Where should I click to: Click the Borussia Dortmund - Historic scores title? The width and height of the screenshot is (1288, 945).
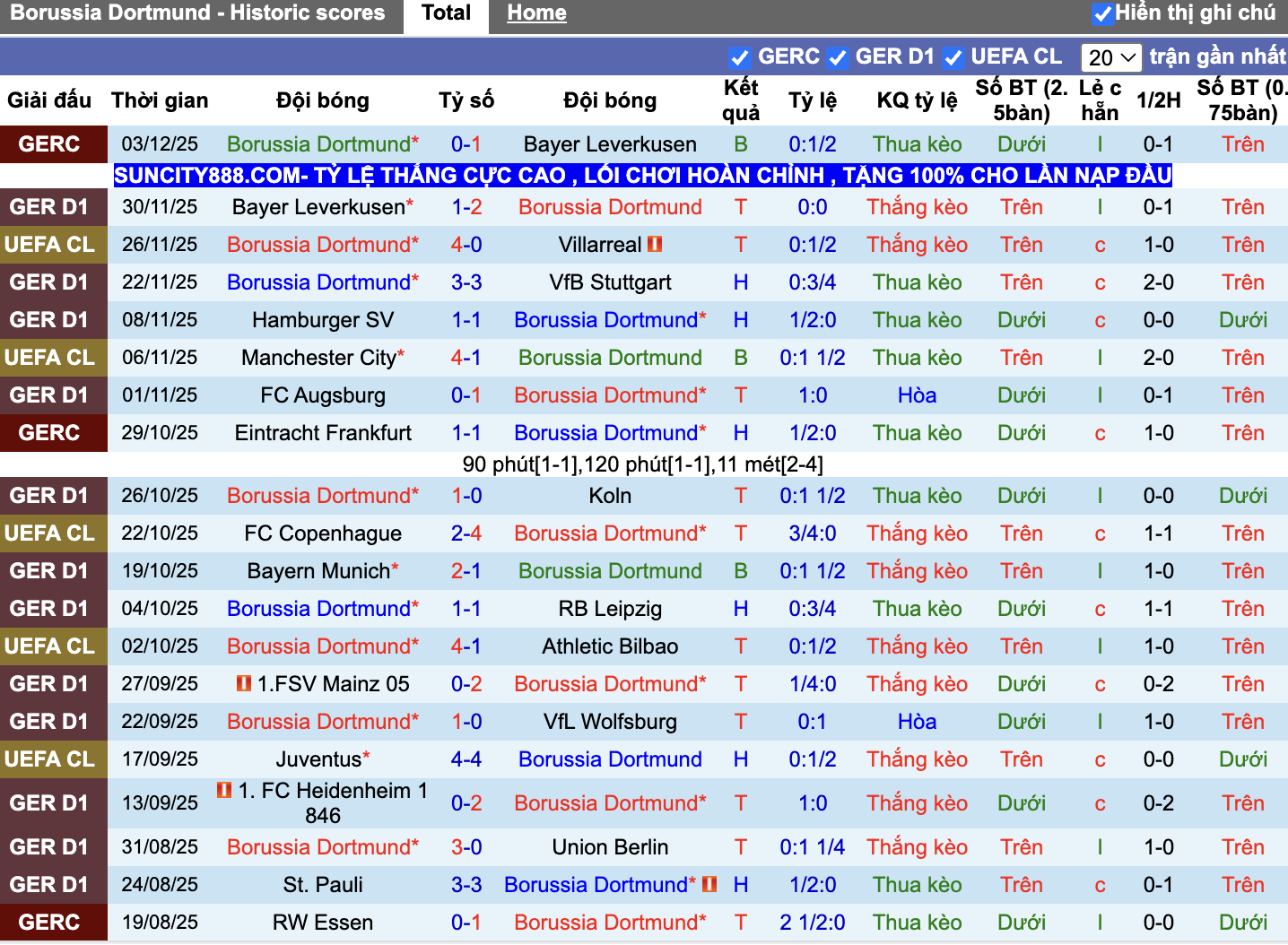click(197, 13)
